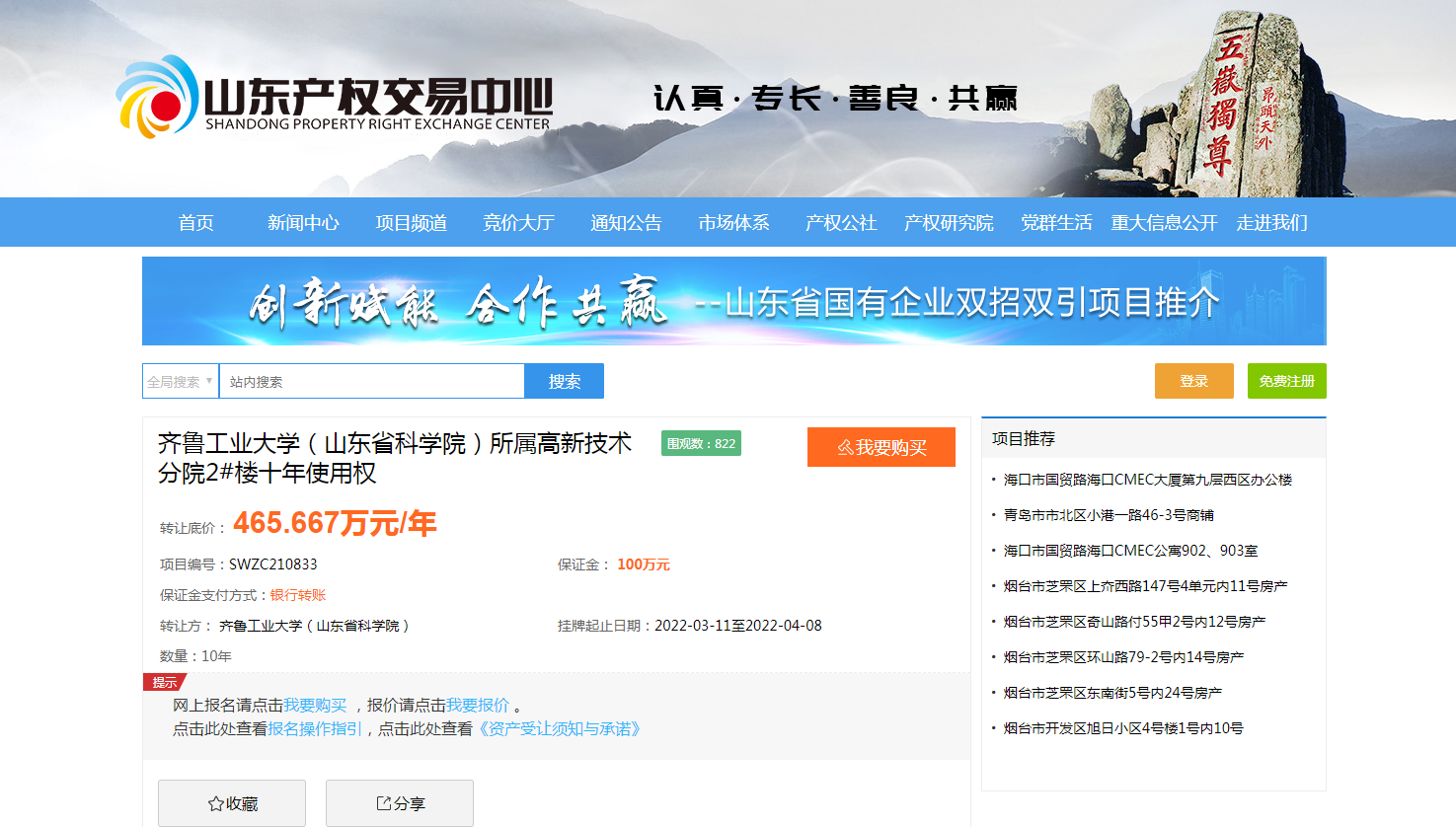The height and width of the screenshot is (827, 1456).
Task: Open 烟台开发区旭日小区4号楼1号内10号 project
Action: 1123,728
